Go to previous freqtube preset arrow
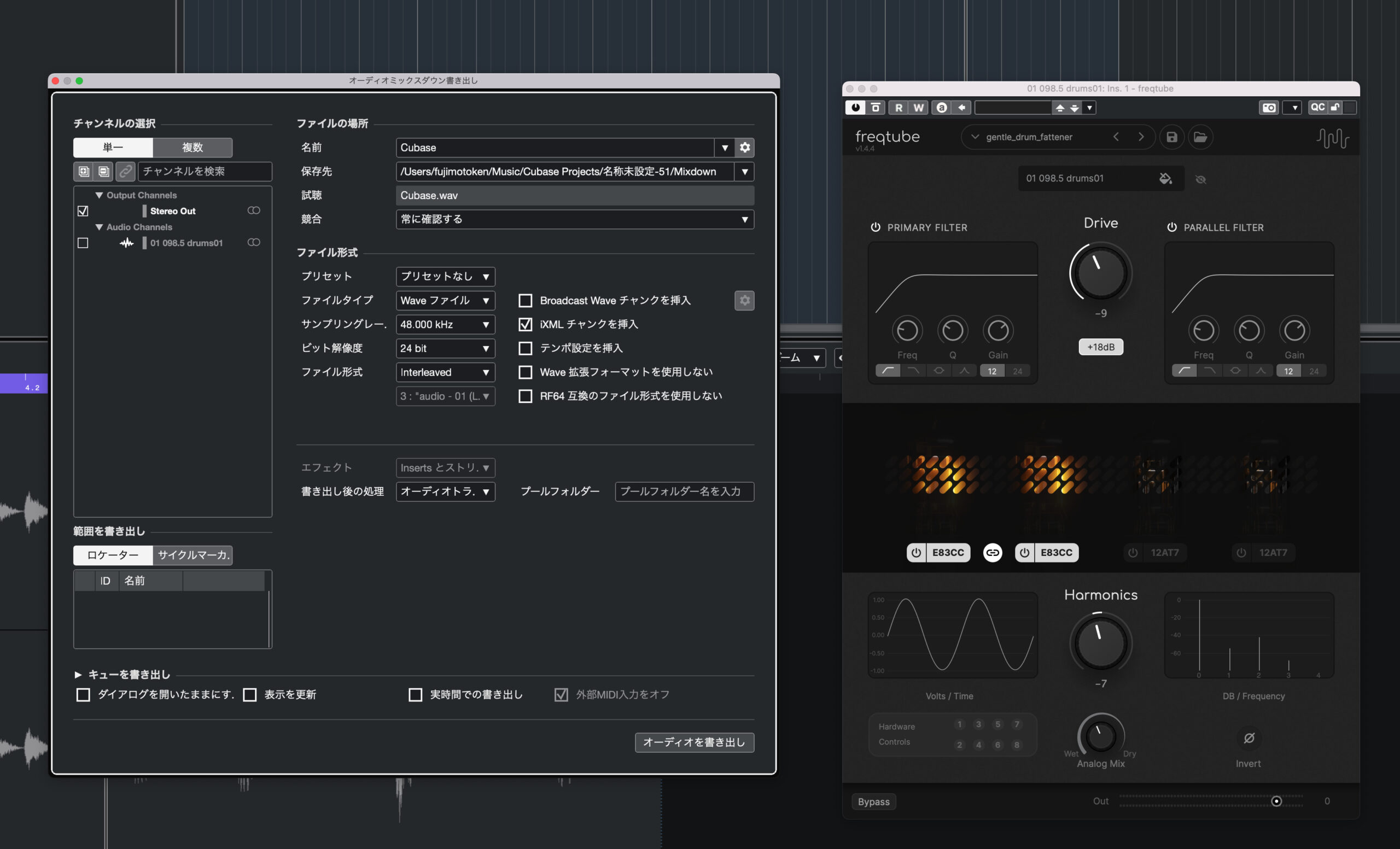1400x849 pixels. pyautogui.click(x=1116, y=137)
